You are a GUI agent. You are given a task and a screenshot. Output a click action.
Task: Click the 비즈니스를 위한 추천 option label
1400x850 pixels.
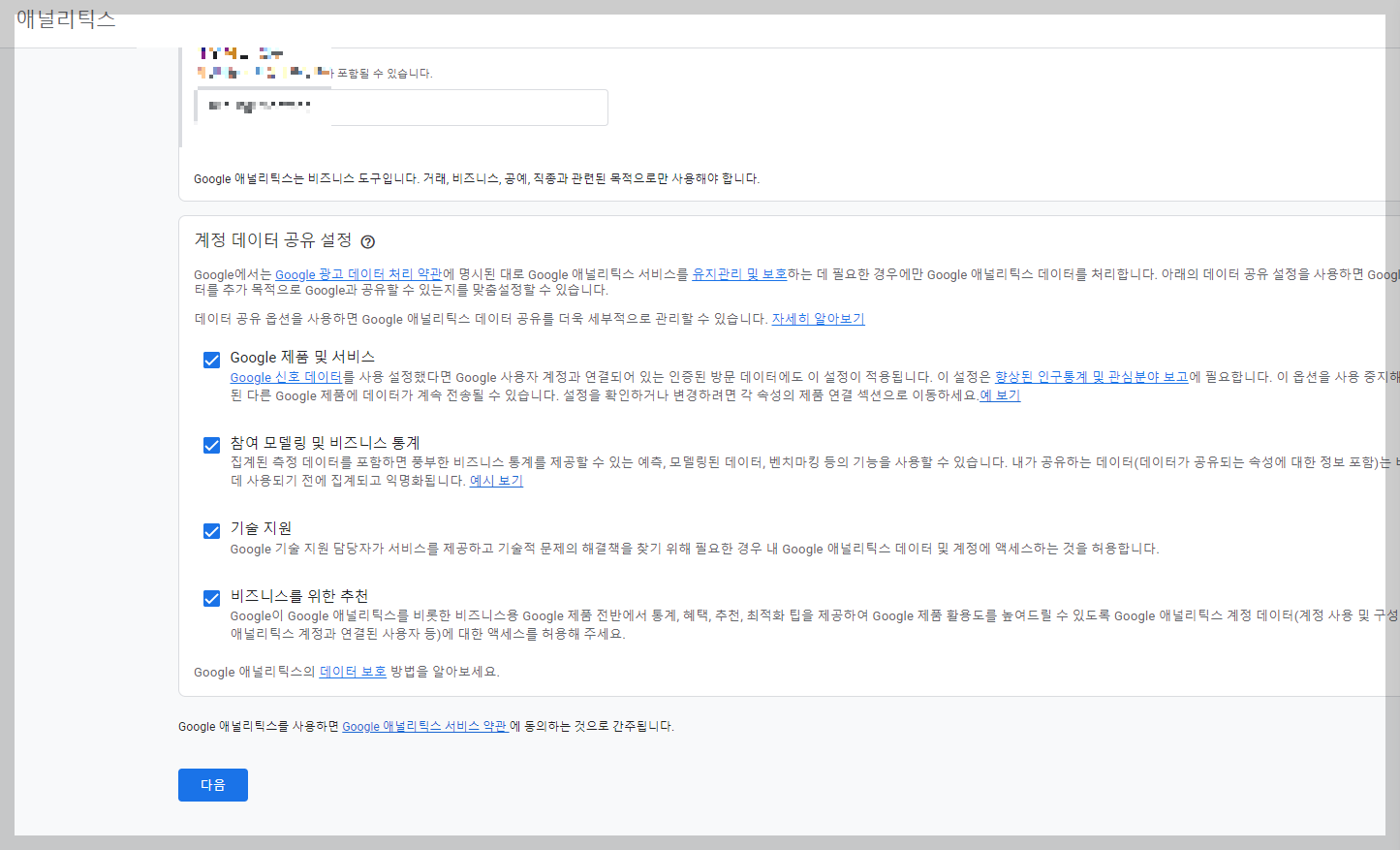299,596
